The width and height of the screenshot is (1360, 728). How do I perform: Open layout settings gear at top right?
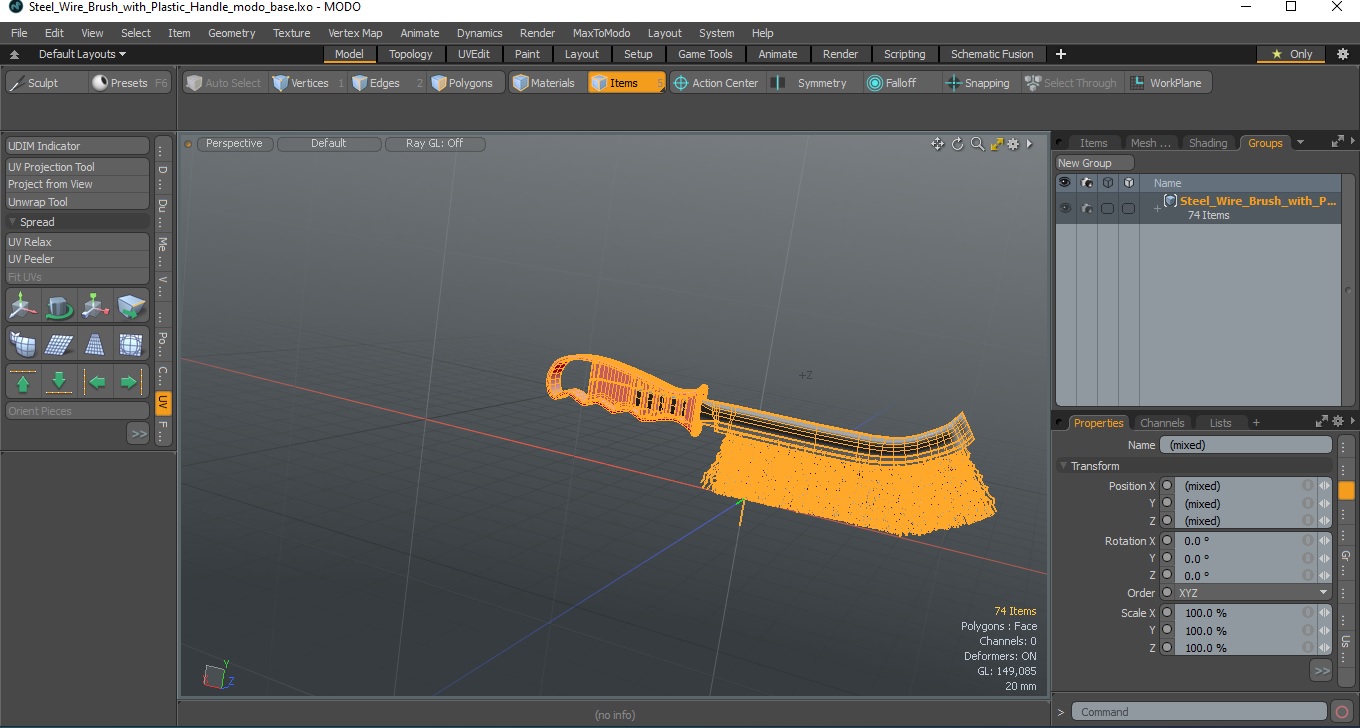(1342, 54)
